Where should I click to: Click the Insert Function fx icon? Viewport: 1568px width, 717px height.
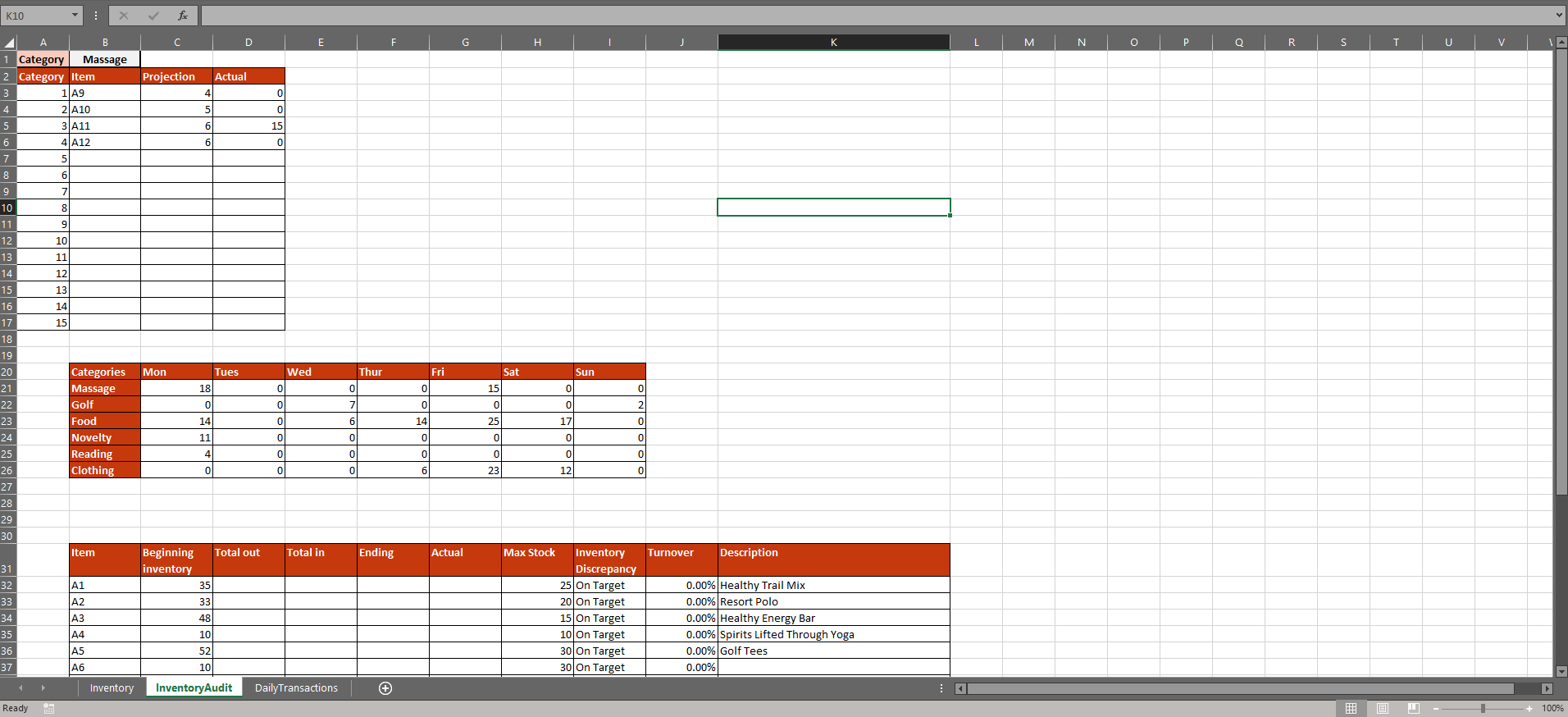pos(182,16)
